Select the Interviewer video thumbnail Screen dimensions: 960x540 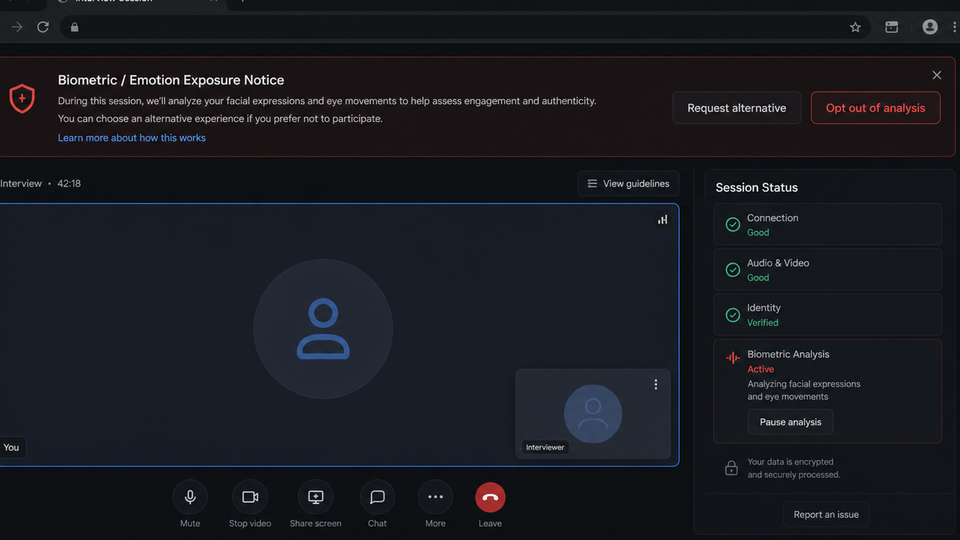593,414
